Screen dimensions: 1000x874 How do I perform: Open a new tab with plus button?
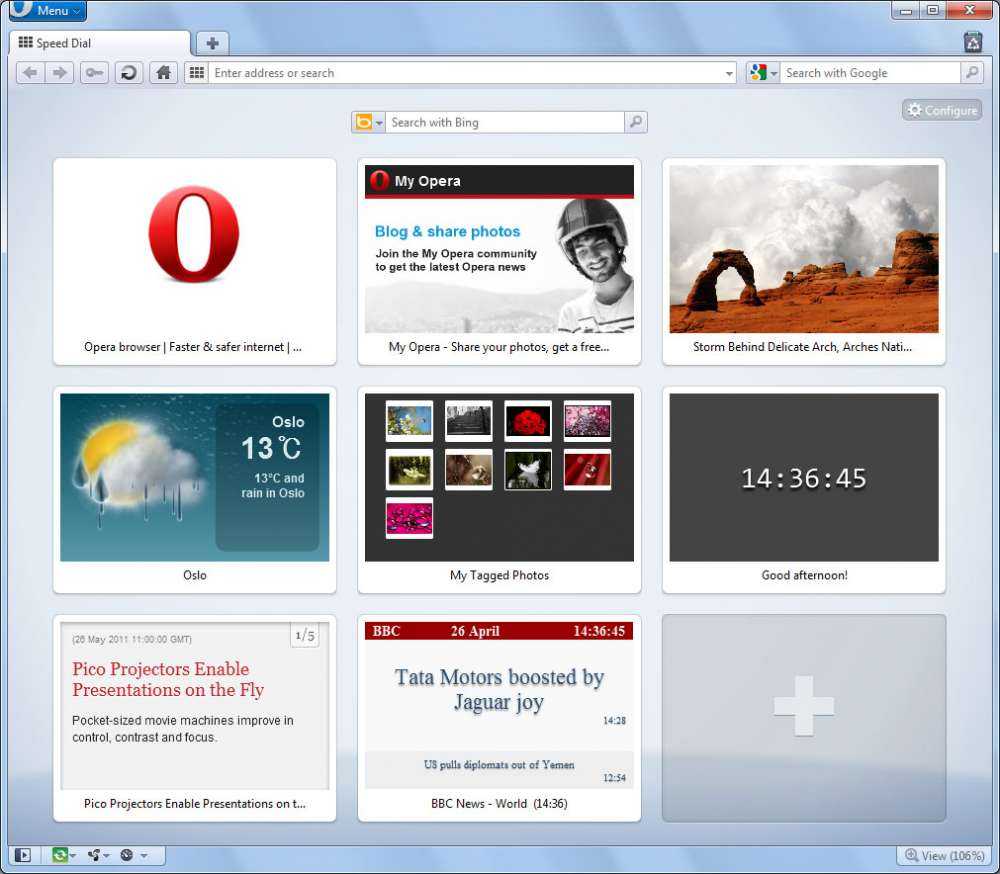tap(212, 43)
